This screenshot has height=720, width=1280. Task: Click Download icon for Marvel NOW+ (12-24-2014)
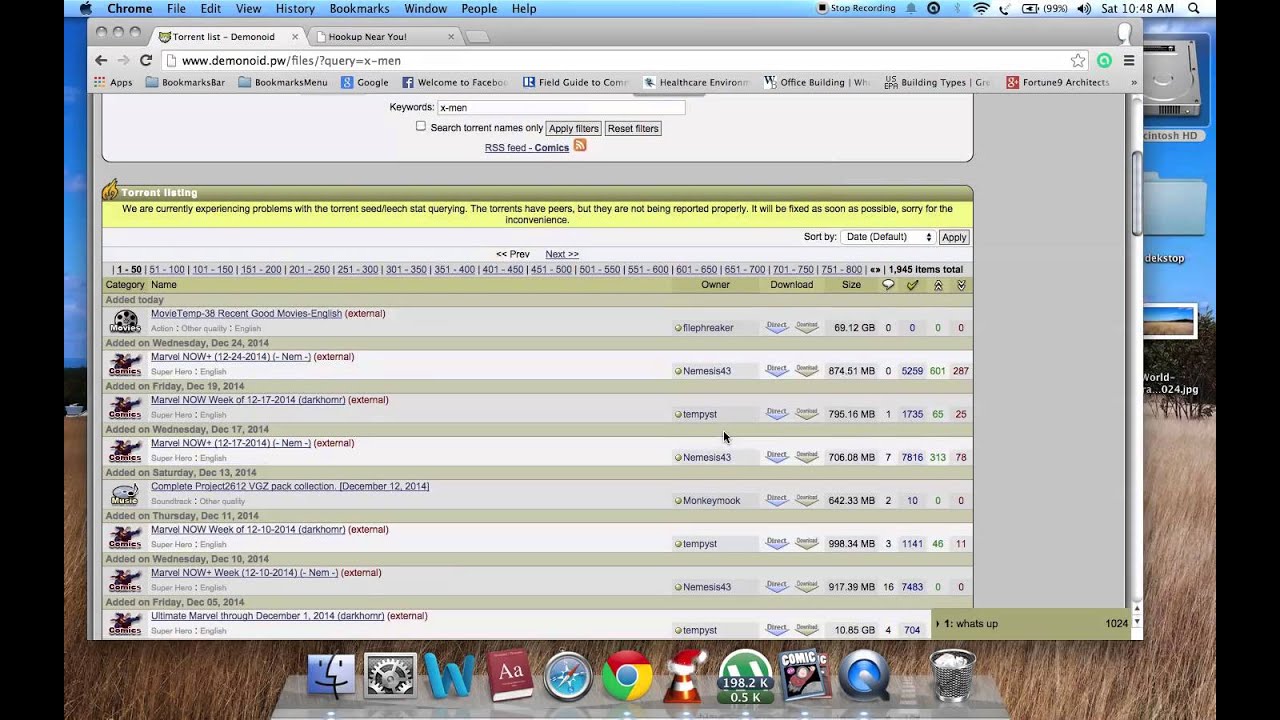tap(807, 369)
